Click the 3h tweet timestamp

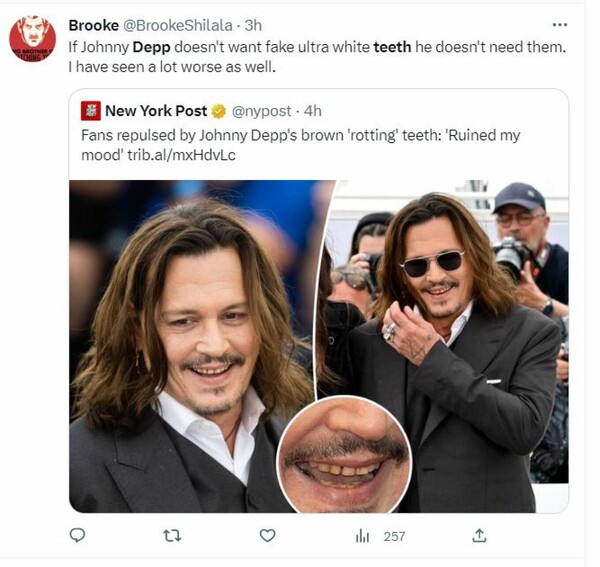pyautogui.click(x=253, y=25)
